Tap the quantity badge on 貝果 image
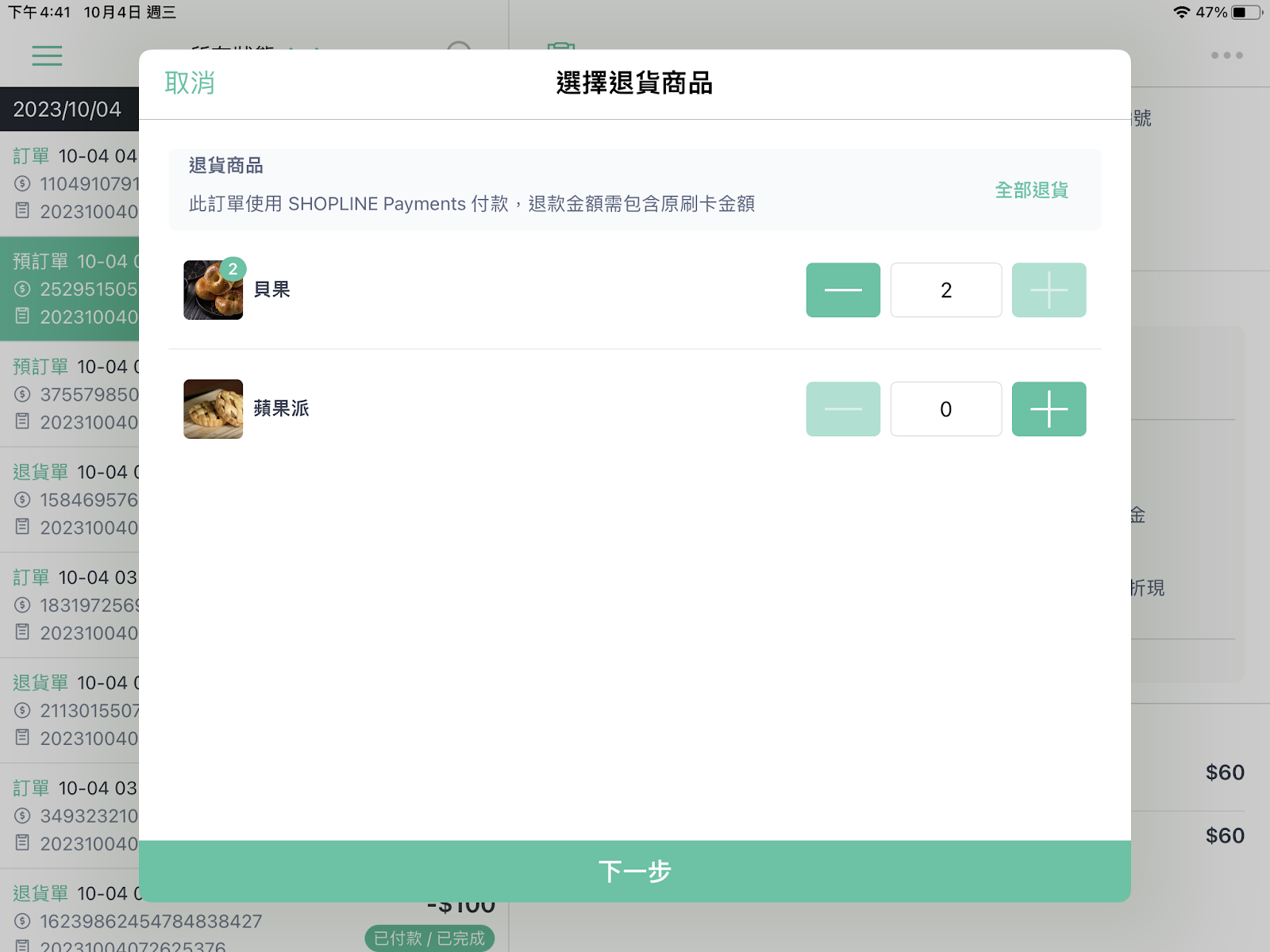Viewport: 1270px width, 952px height. pos(233,269)
